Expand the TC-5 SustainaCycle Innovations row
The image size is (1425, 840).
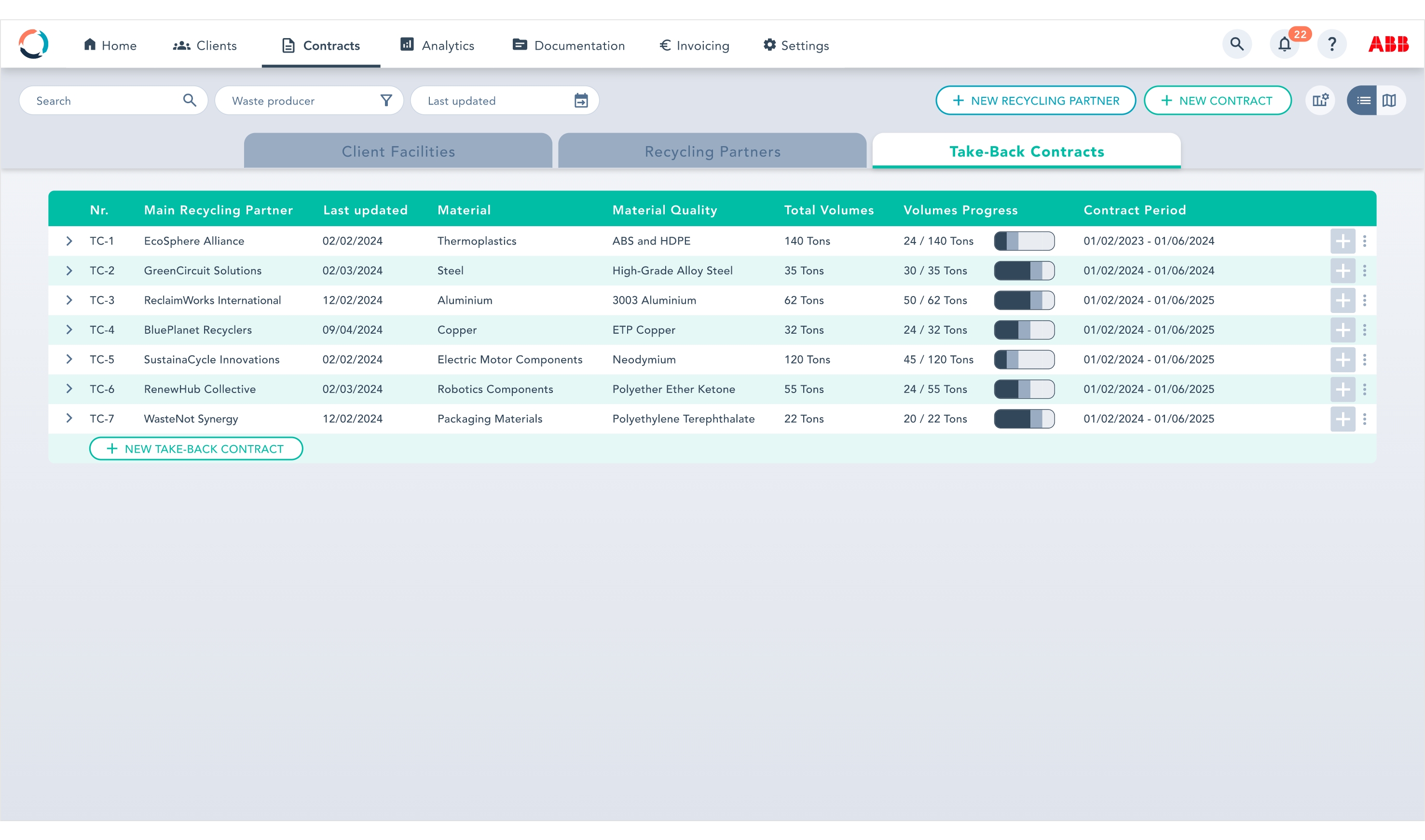[x=69, y=359]
